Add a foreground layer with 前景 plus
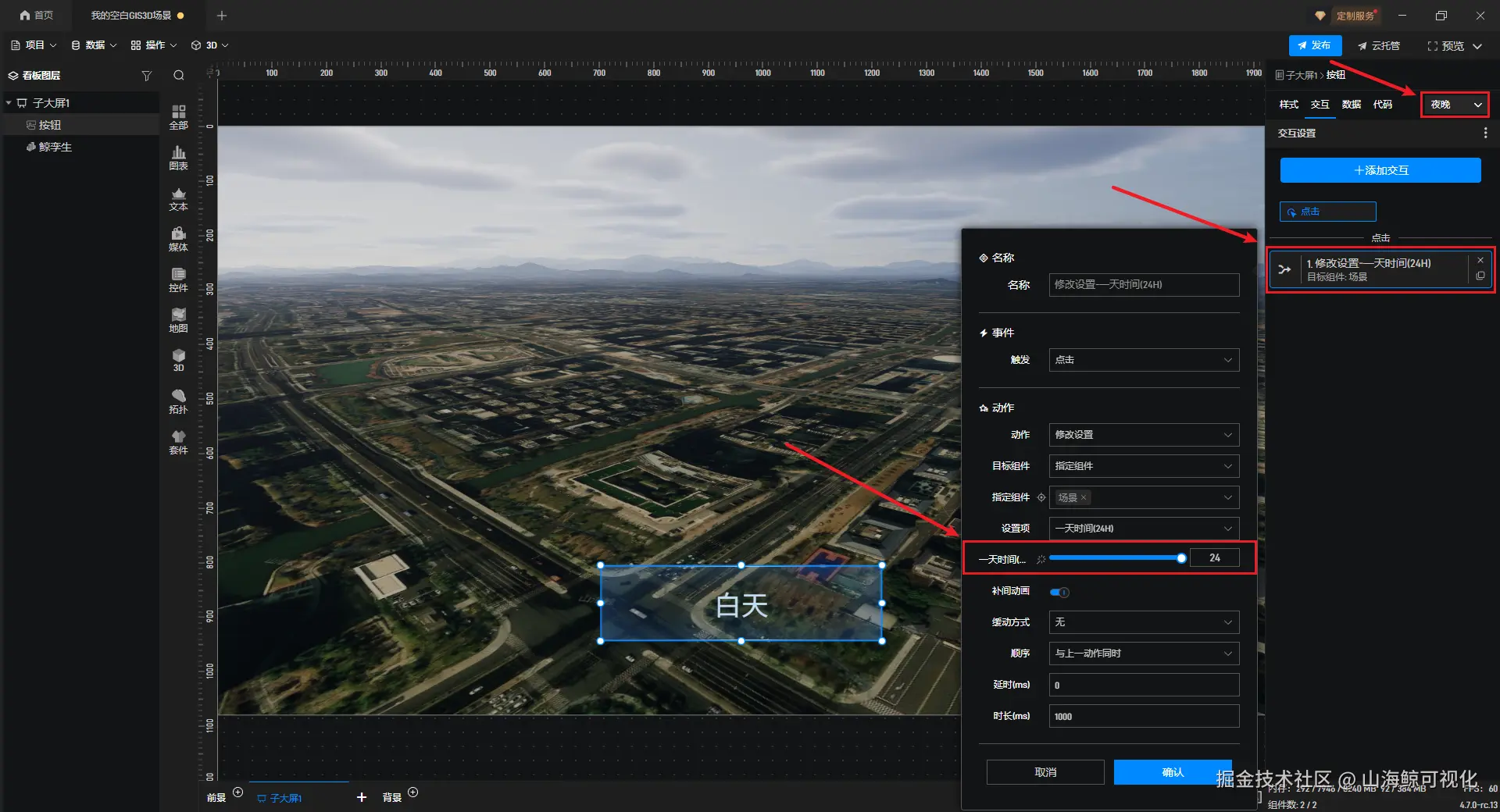 point(238,792)
